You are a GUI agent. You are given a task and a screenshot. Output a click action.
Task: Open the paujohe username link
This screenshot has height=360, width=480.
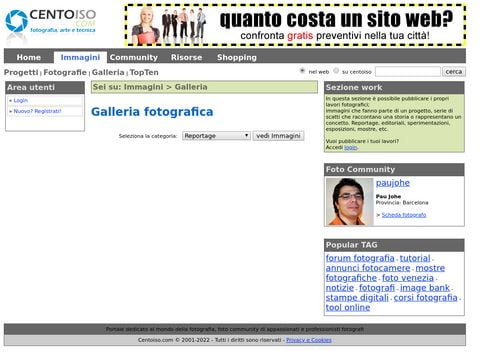click(393, 183)
